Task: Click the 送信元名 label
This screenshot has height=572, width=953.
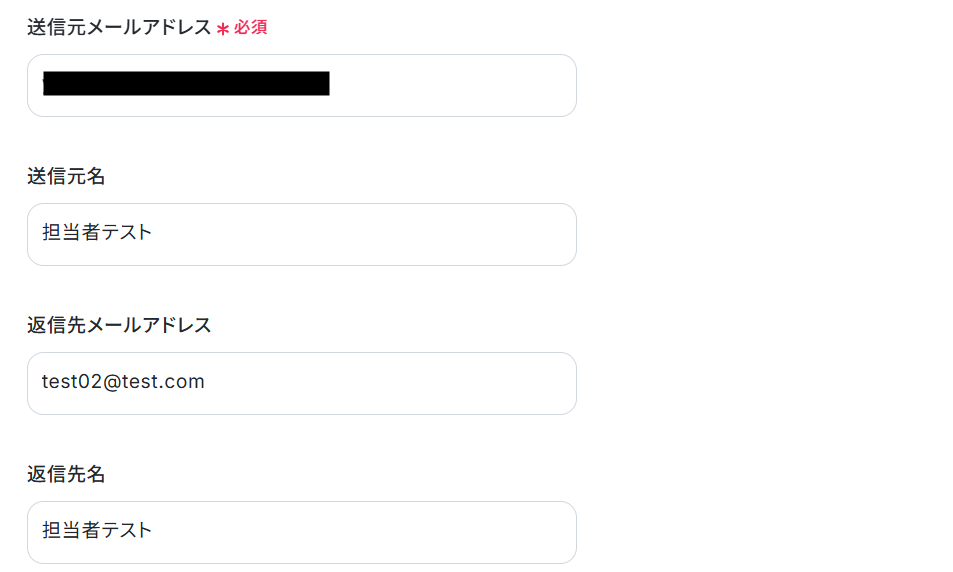Action: click(66, 176)
